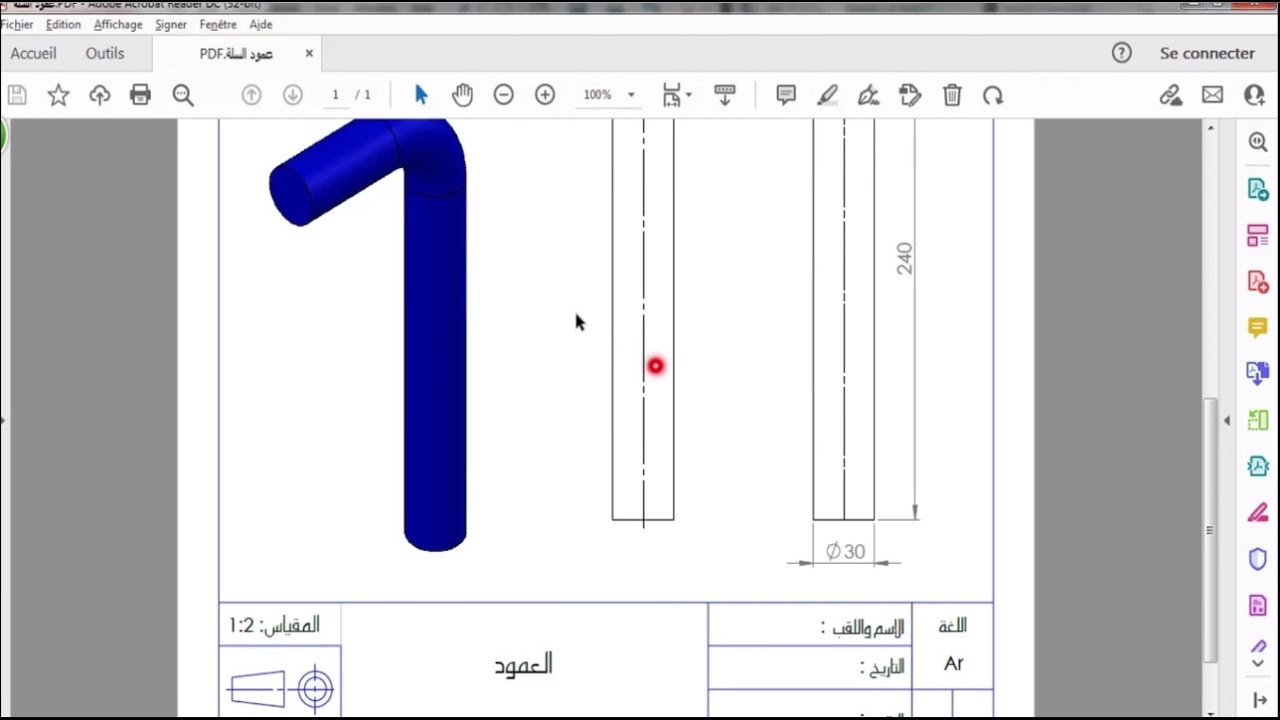Rotate the page with rotate icon
The height and width of the screenshot is (720, 1280).
coord(993,95)
